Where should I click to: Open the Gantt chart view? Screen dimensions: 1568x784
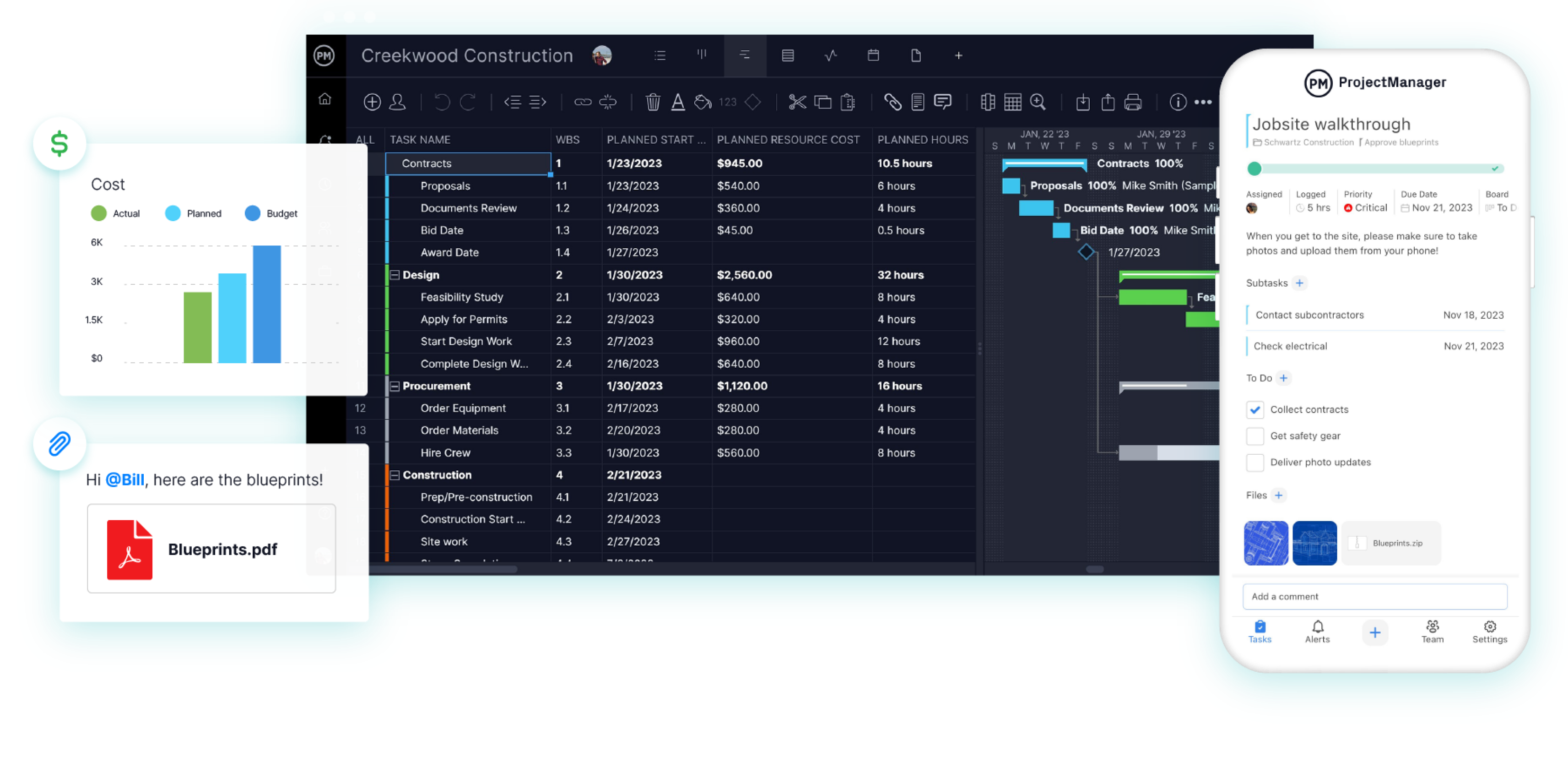point(745,55)
